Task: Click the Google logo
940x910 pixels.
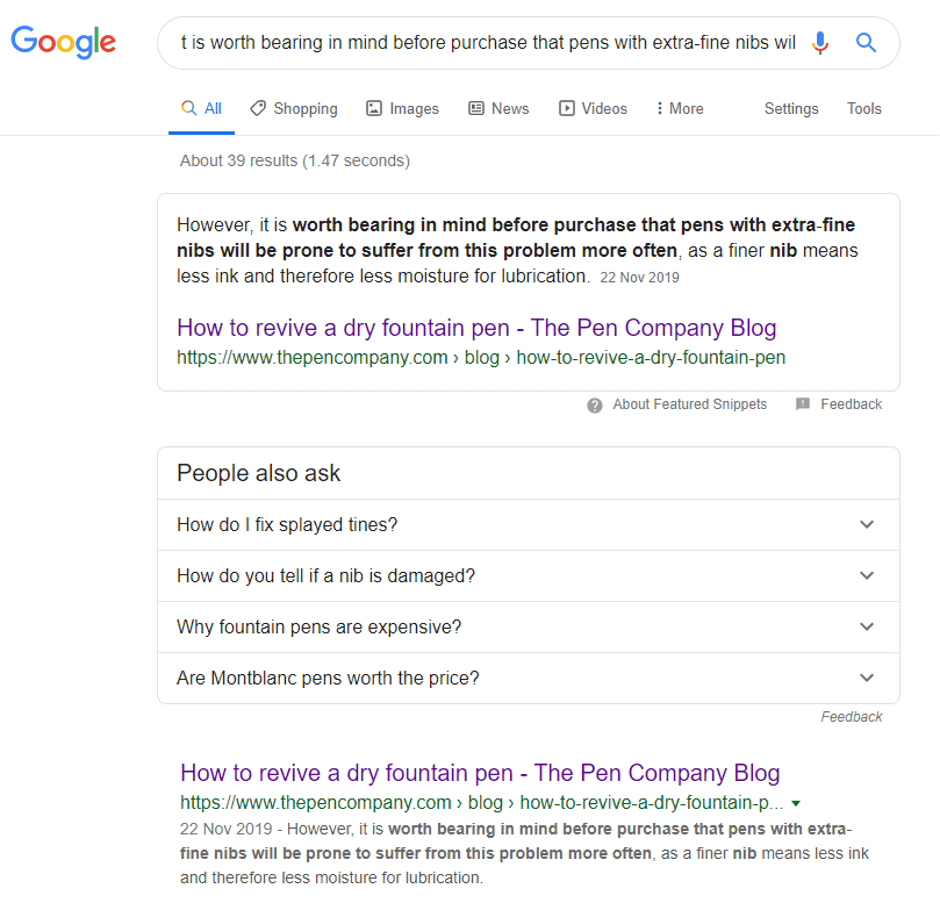Action: tap(64, 42)
